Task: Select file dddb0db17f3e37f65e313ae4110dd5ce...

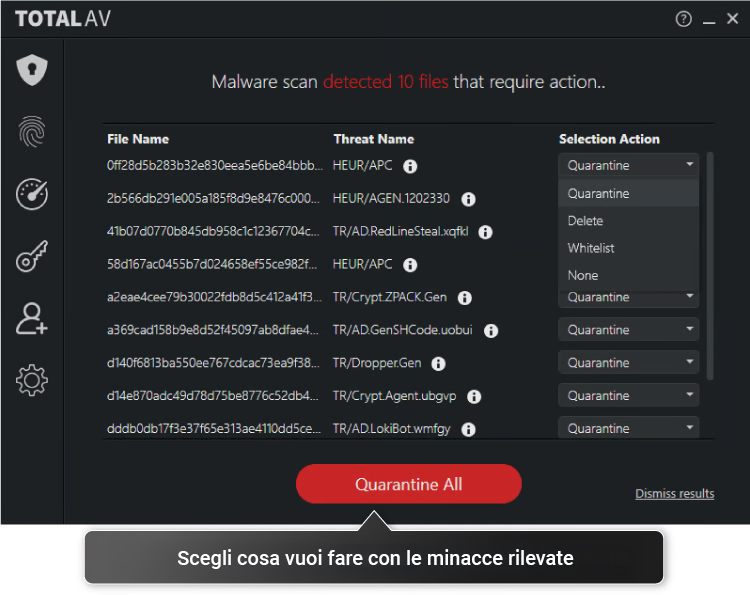Action: [x=214, y=429]
